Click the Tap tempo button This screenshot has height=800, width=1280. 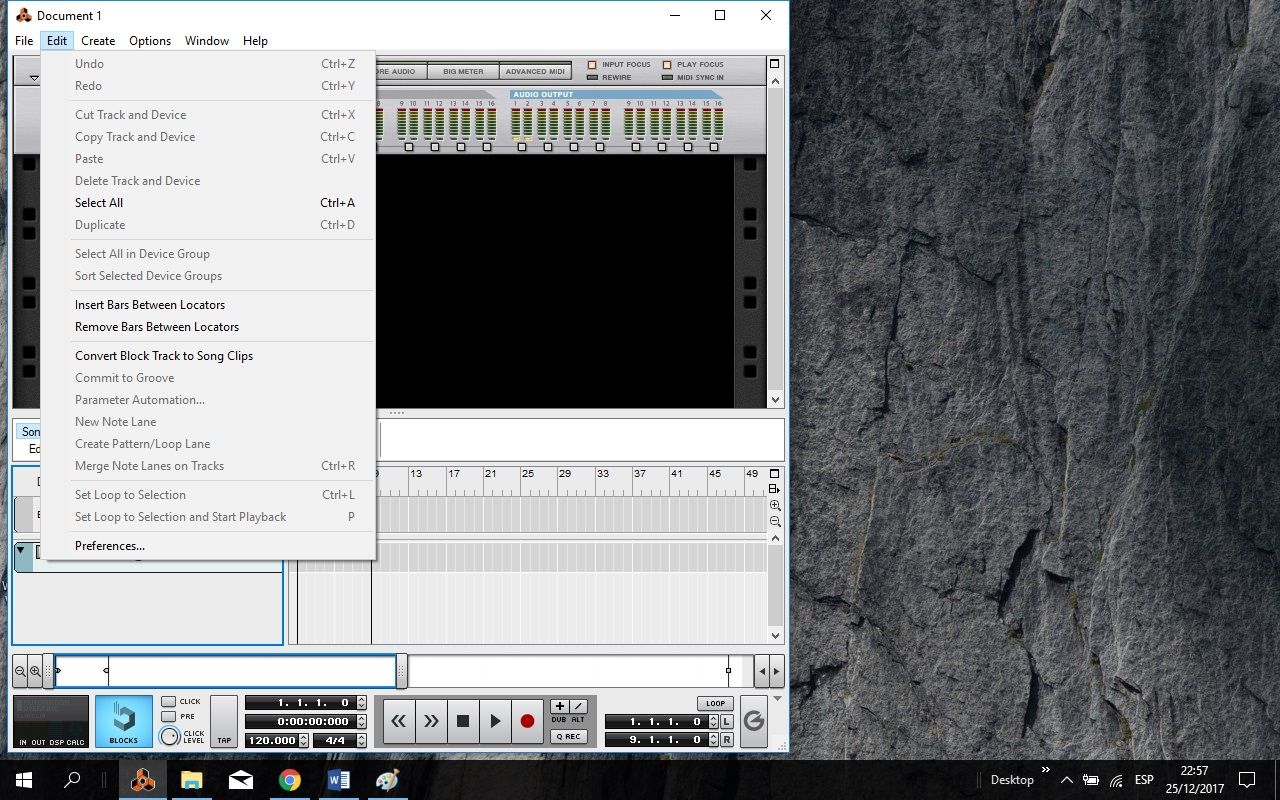point(224,722)
